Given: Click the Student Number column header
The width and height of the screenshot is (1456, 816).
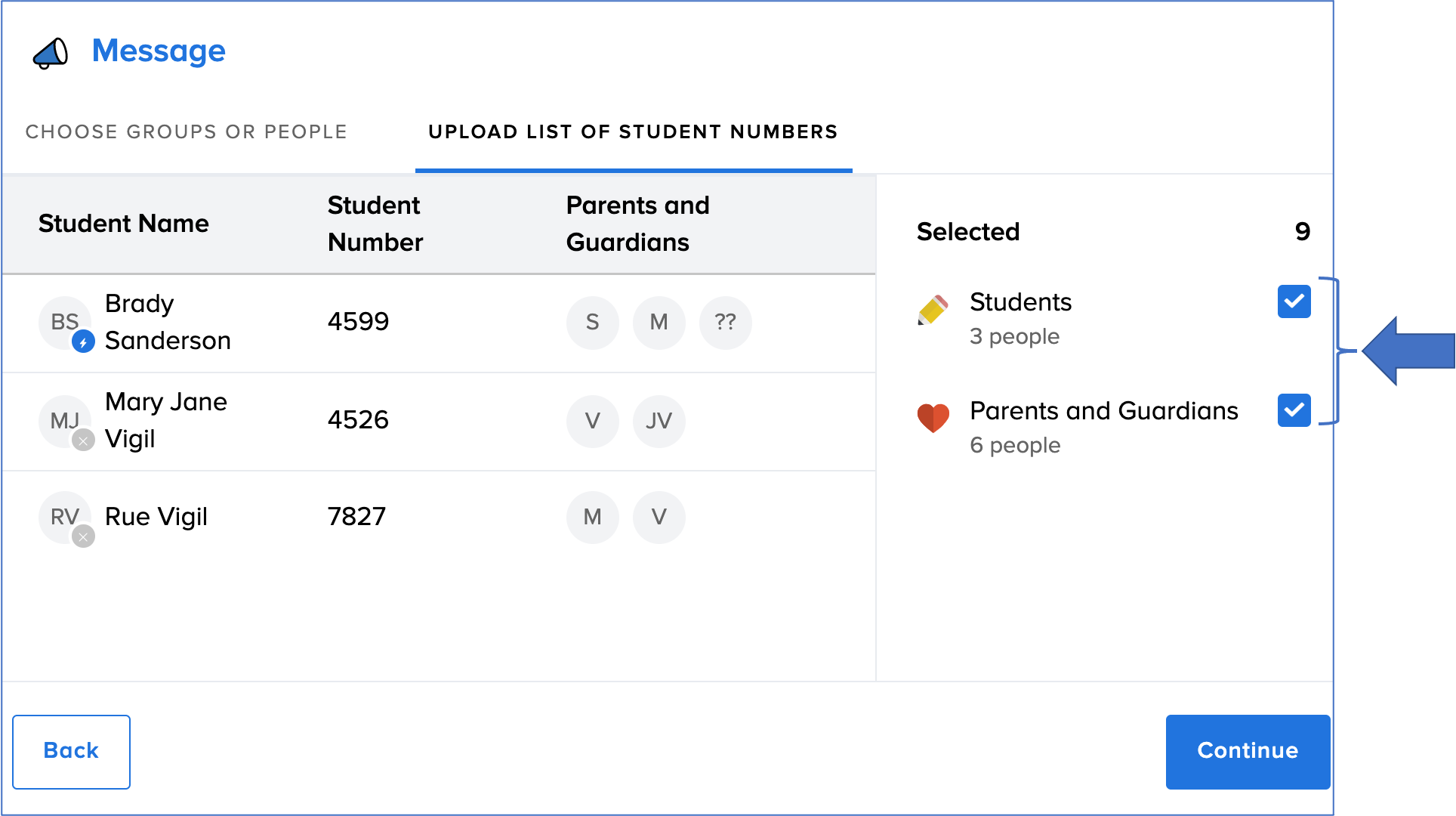Looking at the screenshot, I should point(375,224).
